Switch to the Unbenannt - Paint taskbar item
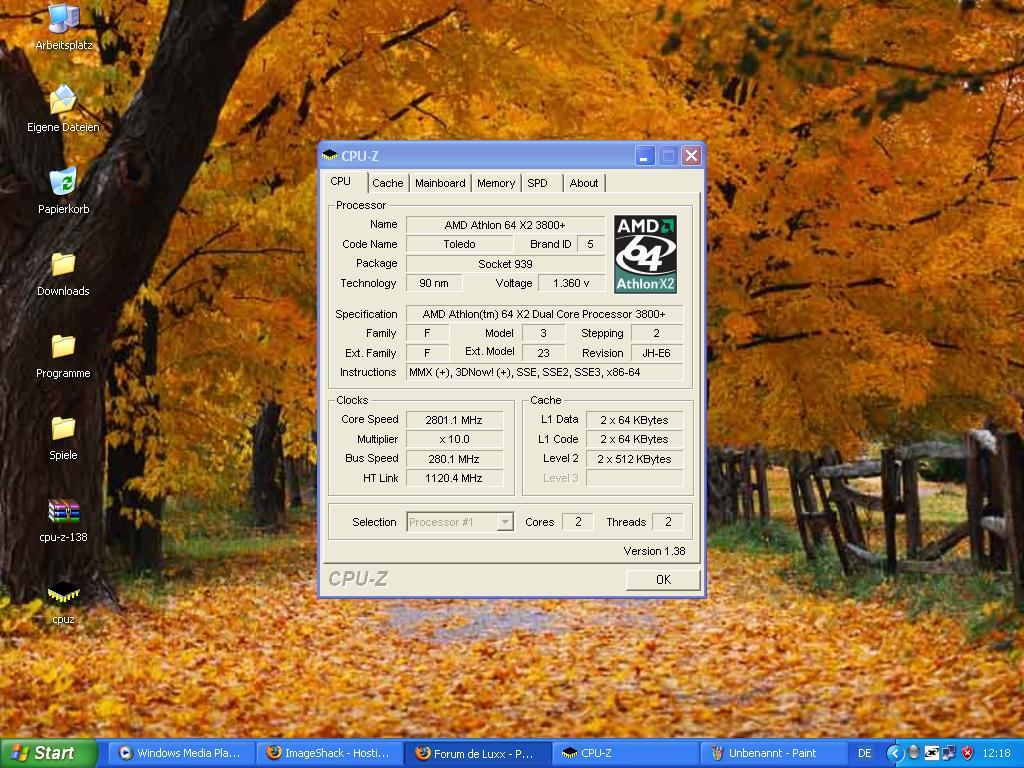This screenshot has height=768, width=1024. point(773,753)
